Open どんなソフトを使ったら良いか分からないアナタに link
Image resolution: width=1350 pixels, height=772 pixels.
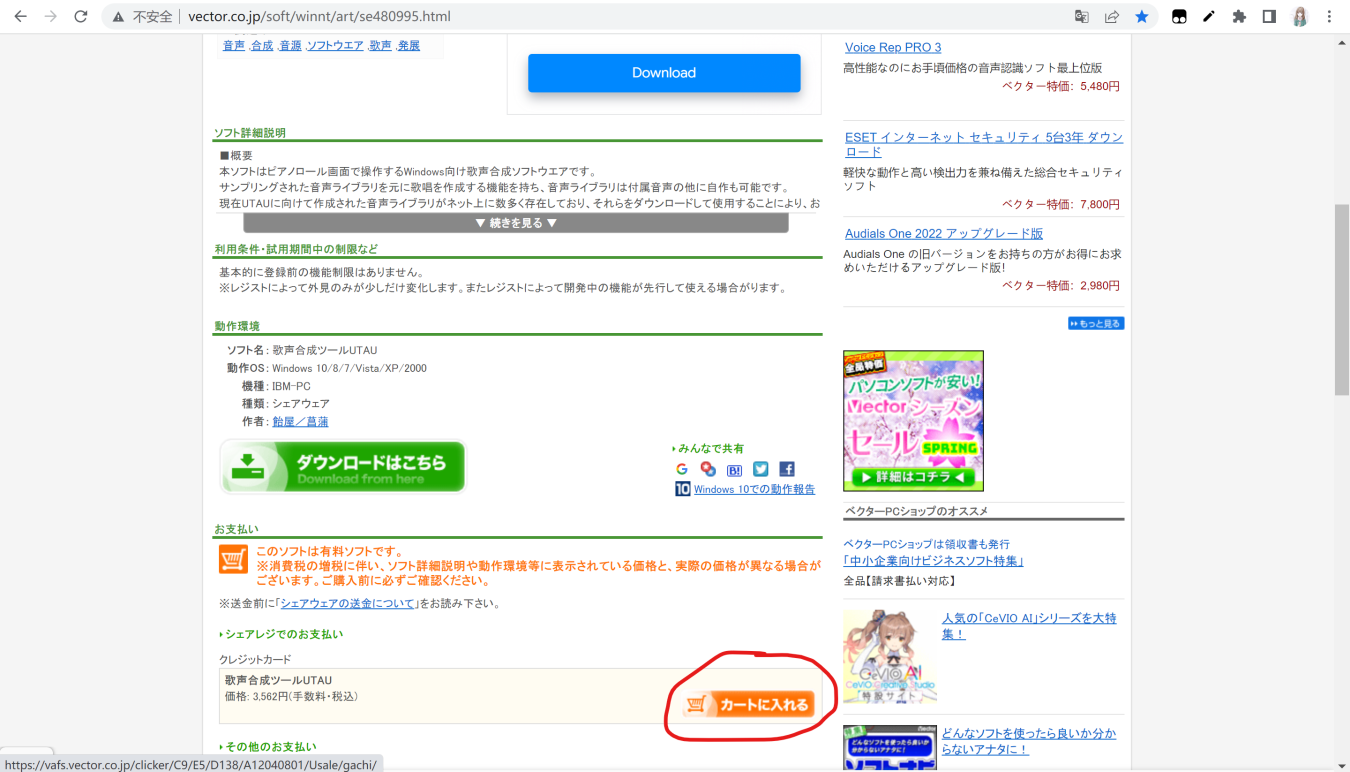click(1029, 742)
